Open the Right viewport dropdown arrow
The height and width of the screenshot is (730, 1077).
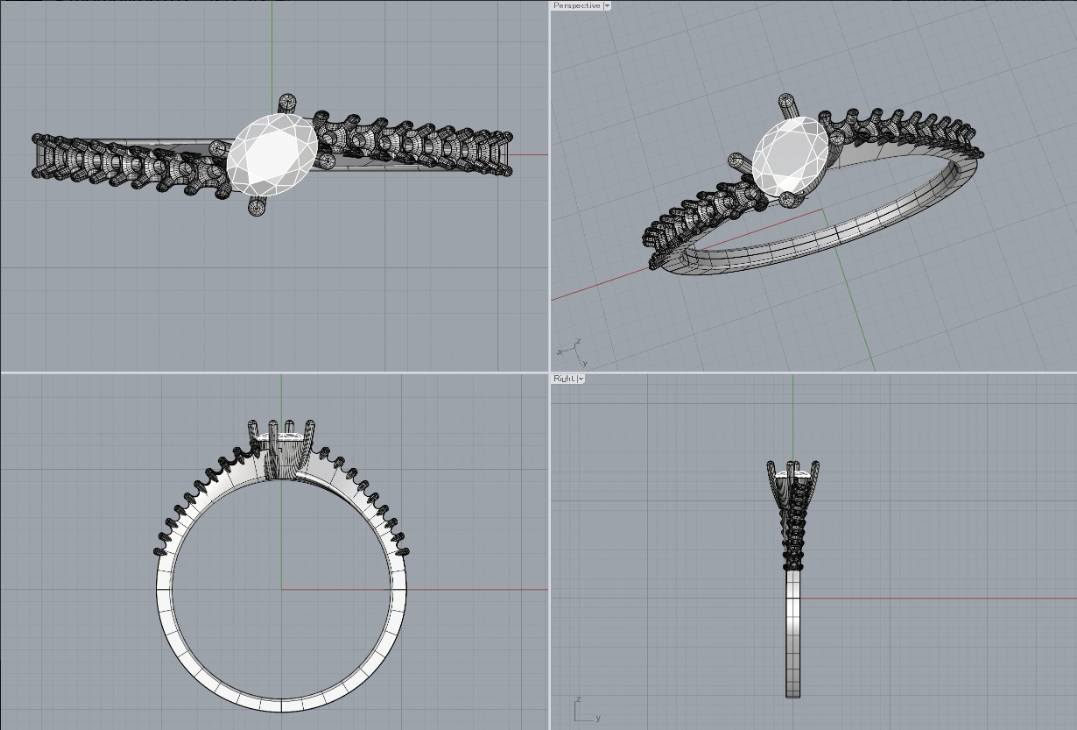coord(581,378)
